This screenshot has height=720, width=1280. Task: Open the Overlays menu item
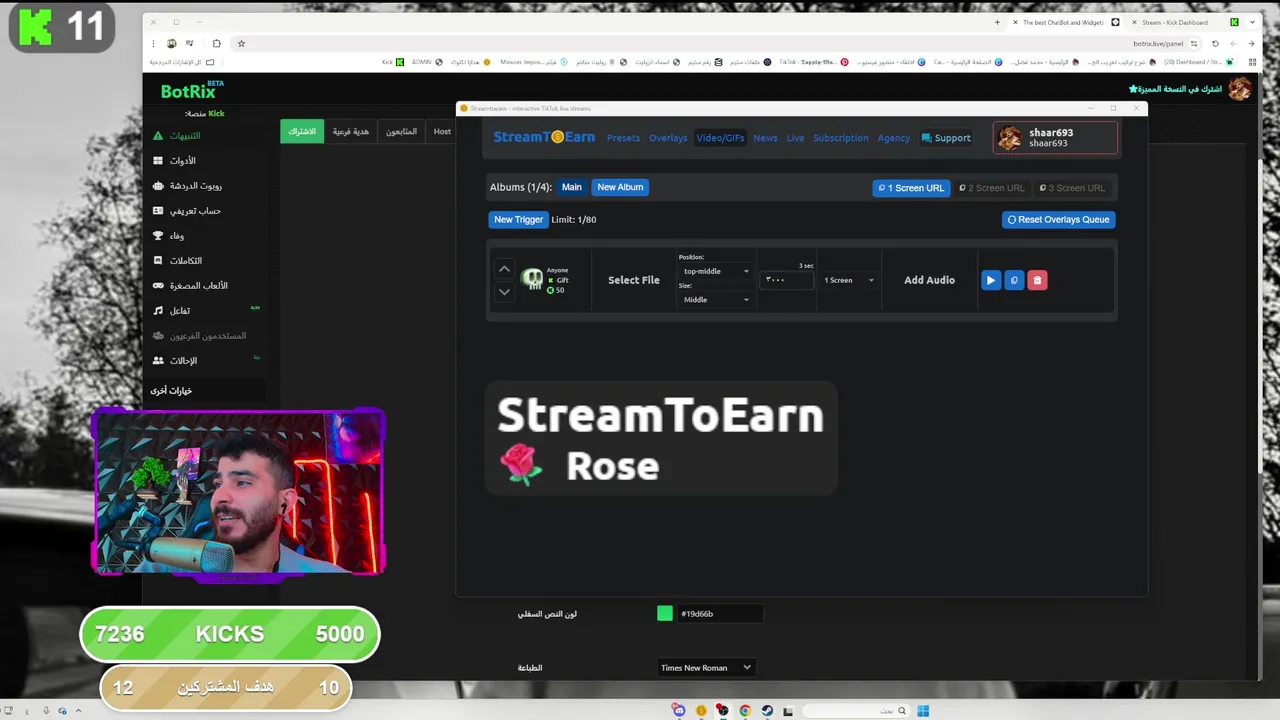(x=668, y=138)
